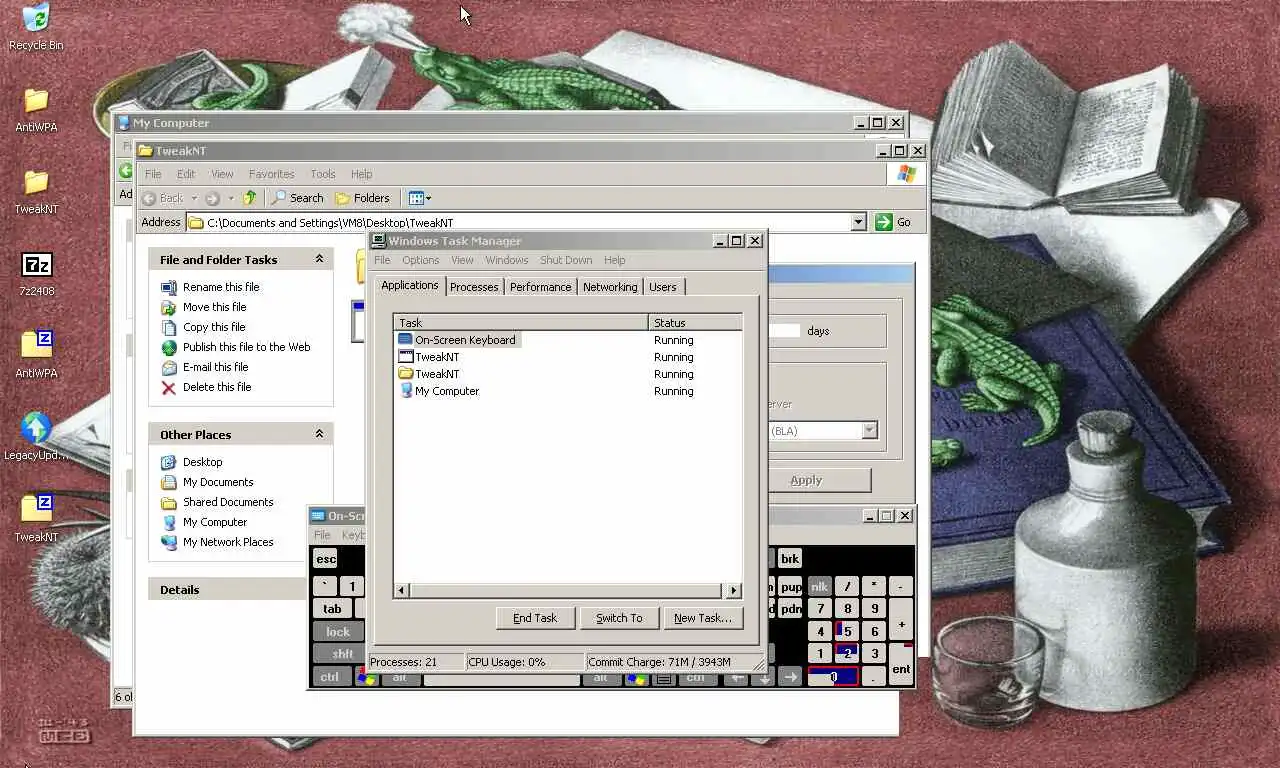Open the Address bar dropdown arrow
Screen dimensions: 1280x768
point(858,222)
